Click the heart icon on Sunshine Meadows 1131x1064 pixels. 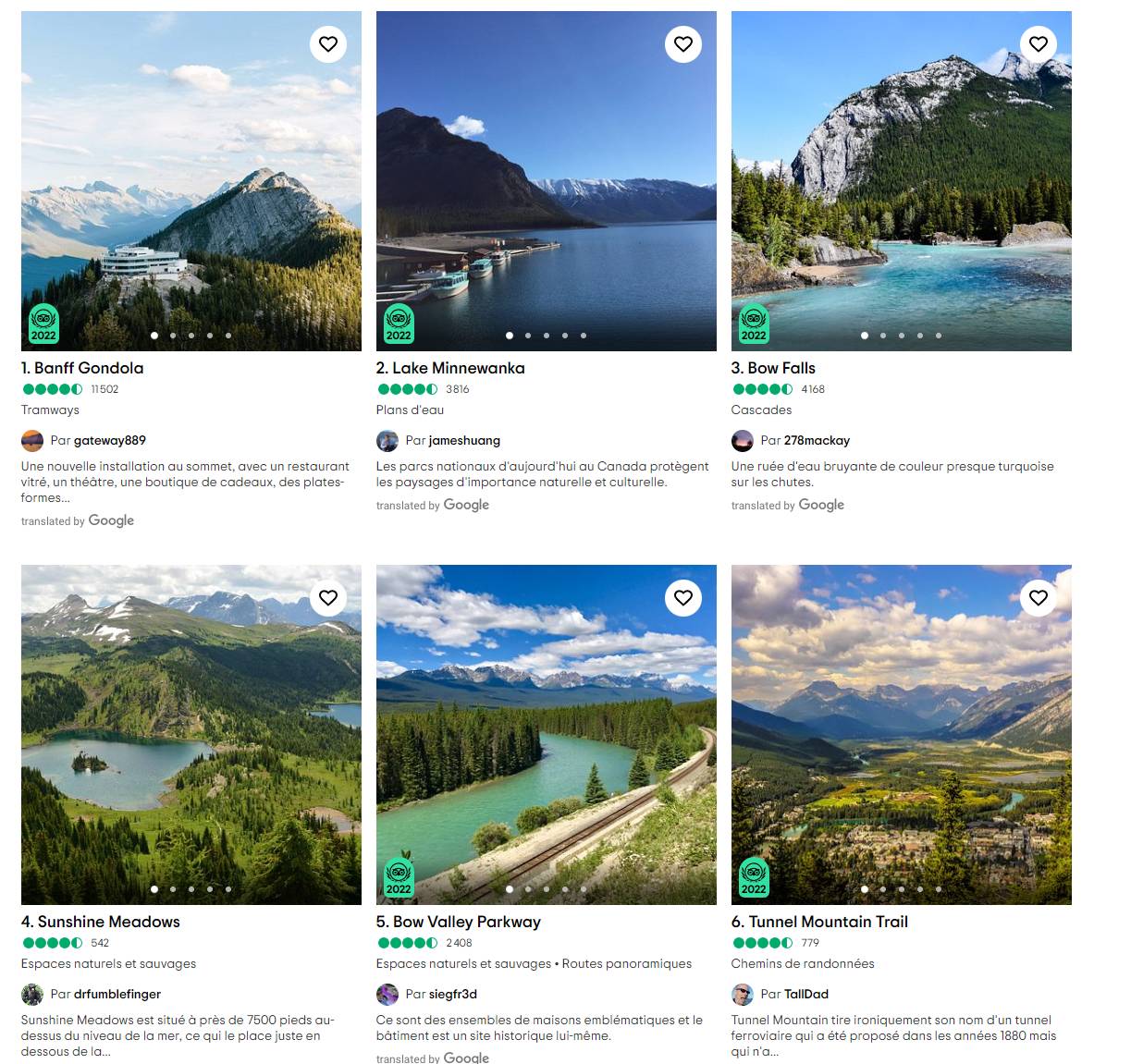tap(328, 597)
